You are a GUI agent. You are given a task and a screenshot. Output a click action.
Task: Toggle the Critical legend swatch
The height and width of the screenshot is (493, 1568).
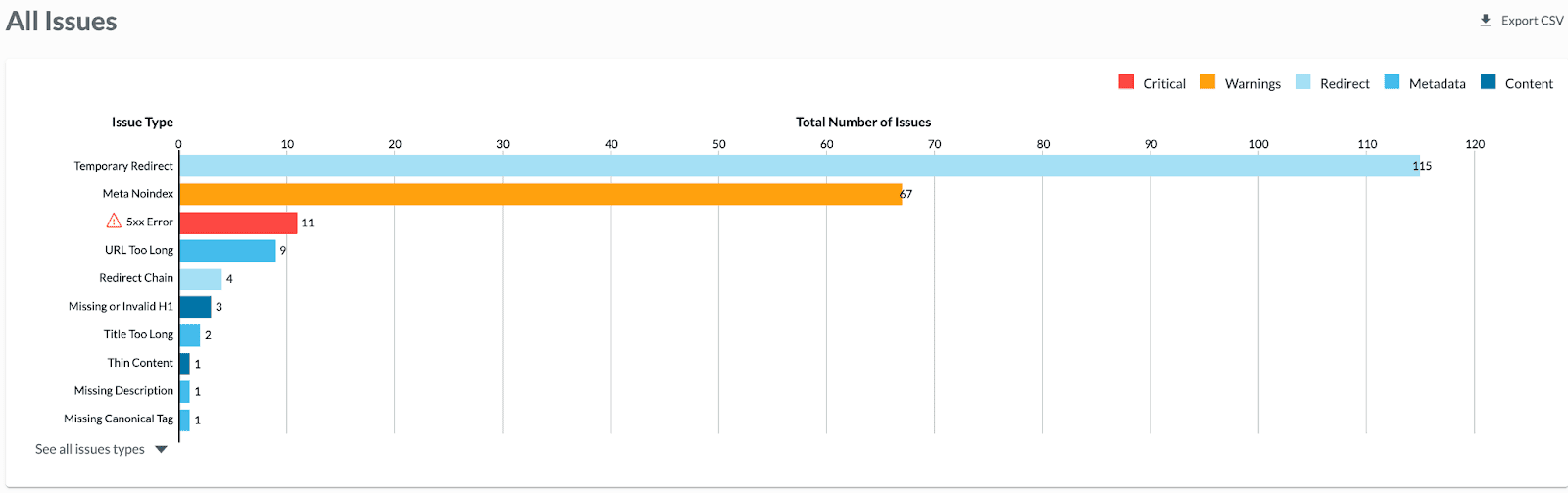click(x=1126, y=82)
